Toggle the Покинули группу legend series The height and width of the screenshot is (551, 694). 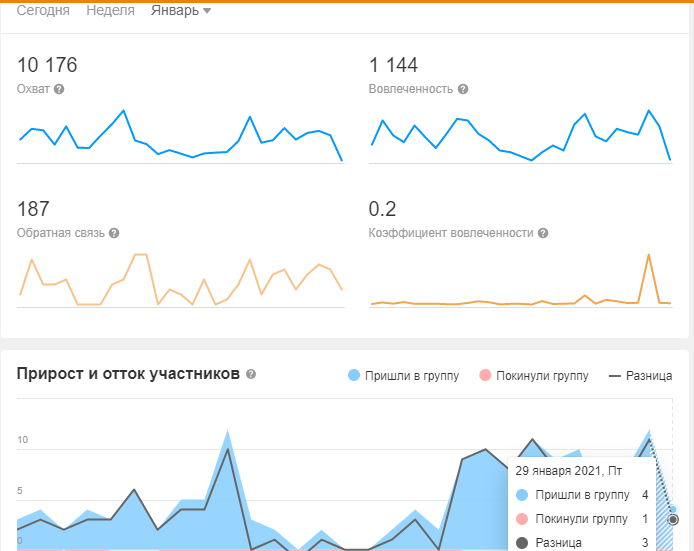click(534, 376)
